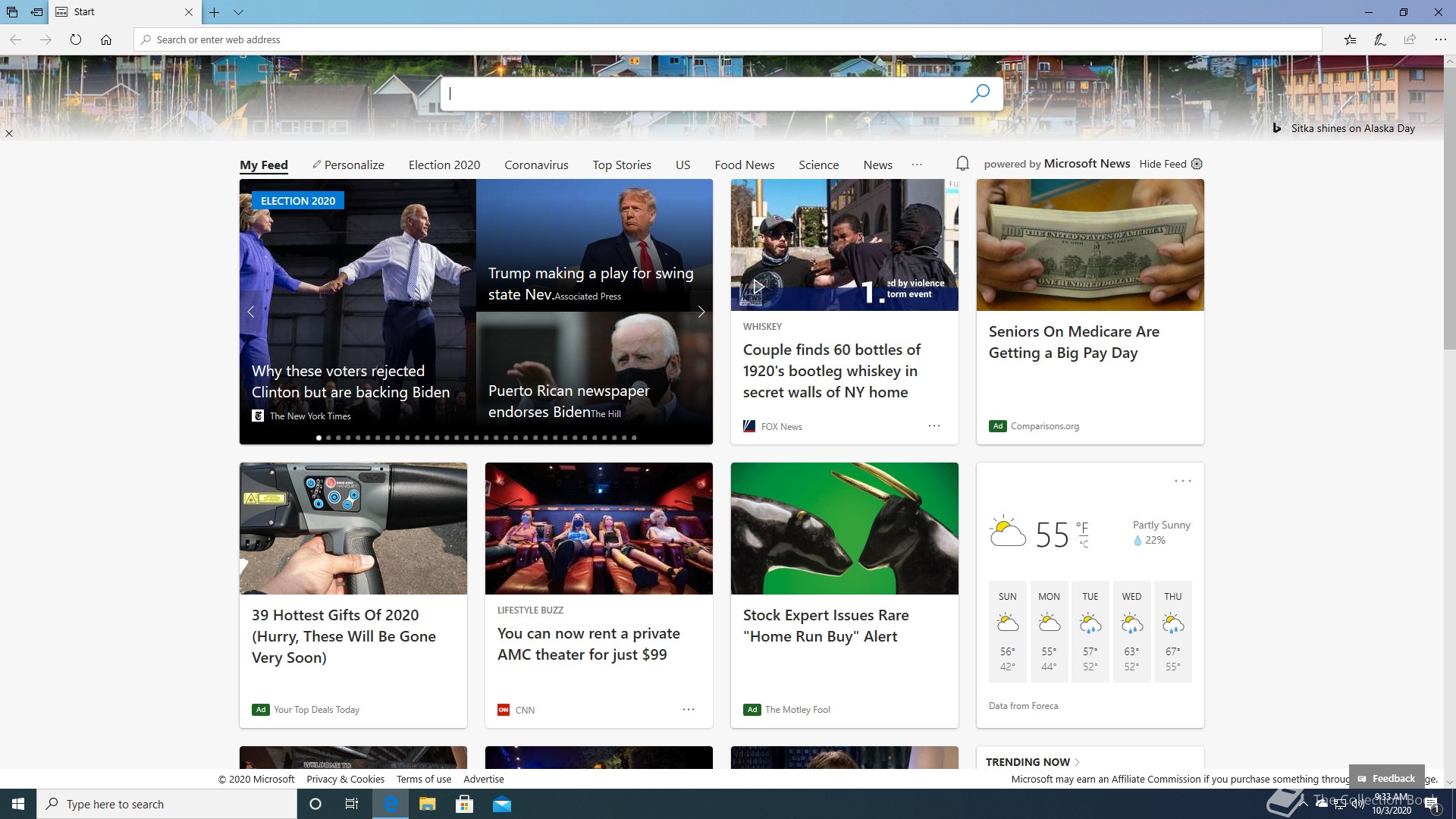Go forward in browser history

pos(45,39)
